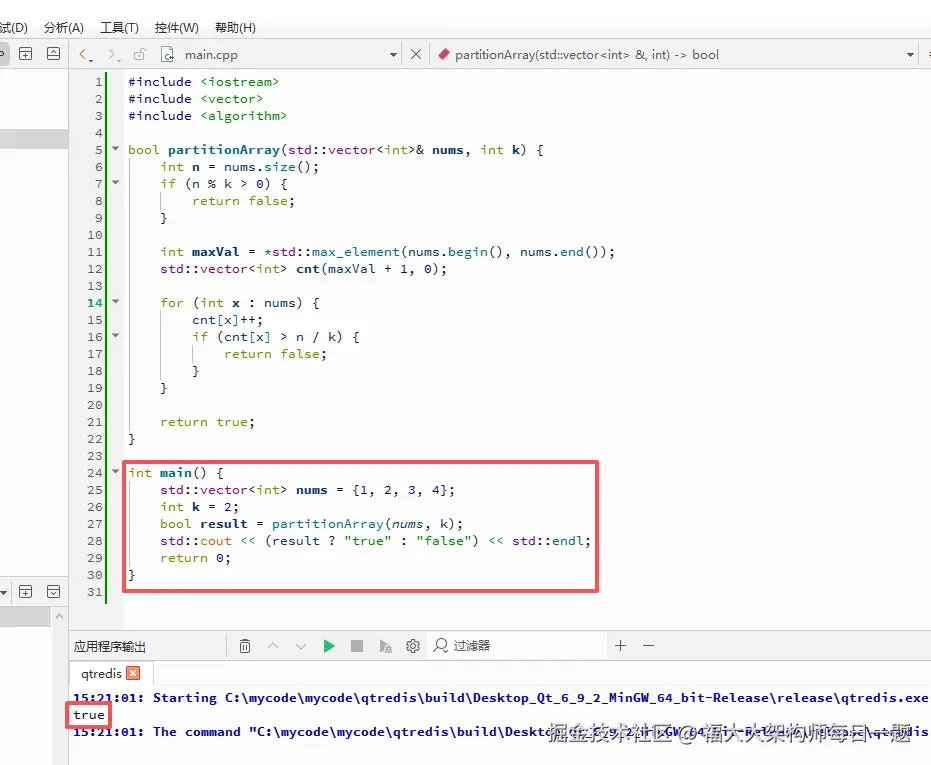Click the 'bool result' statement on line 27

coord(311,524)
